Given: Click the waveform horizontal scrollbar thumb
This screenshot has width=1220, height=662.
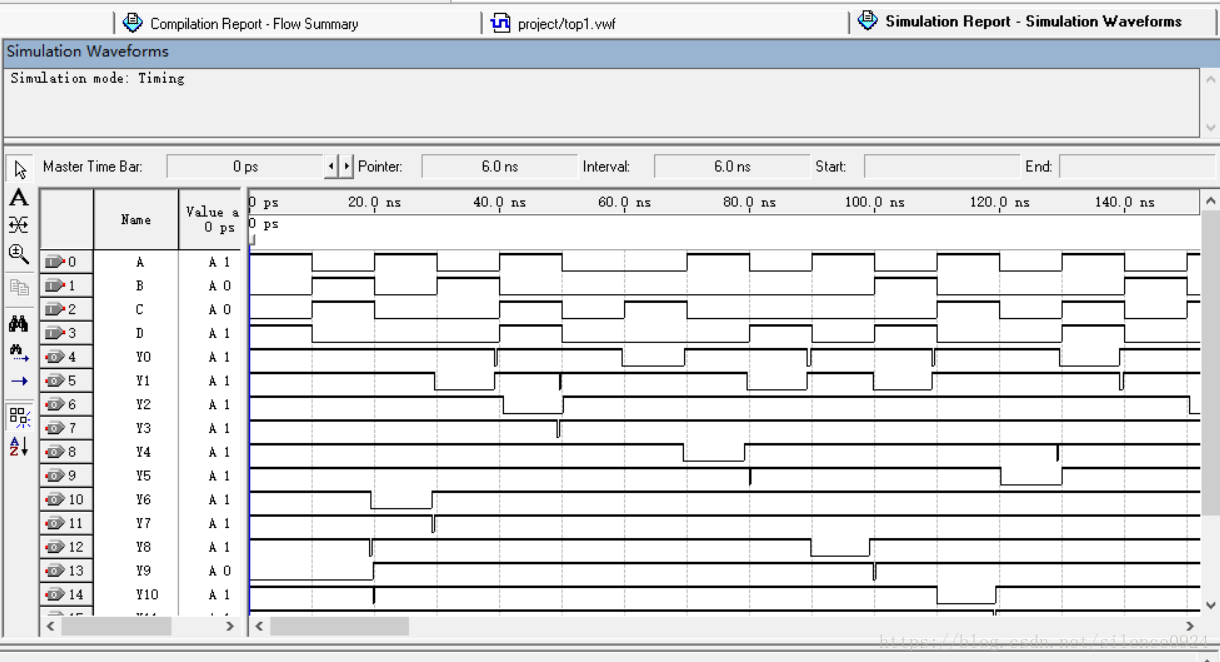Looking at the screenshot, I should (339, 626).
